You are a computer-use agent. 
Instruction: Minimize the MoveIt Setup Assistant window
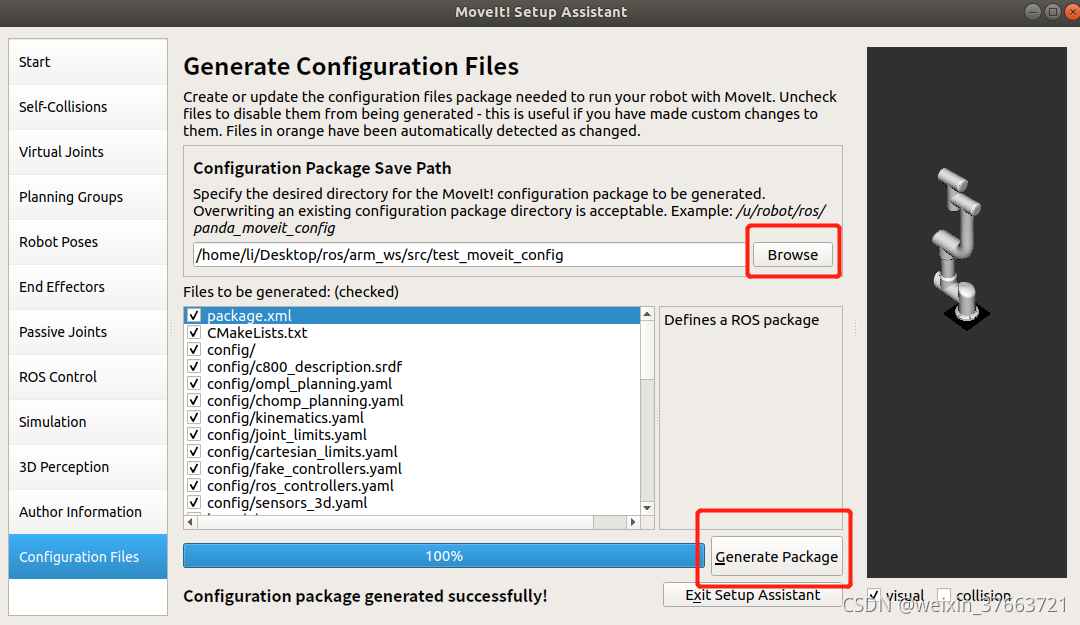coord(1032,11)
